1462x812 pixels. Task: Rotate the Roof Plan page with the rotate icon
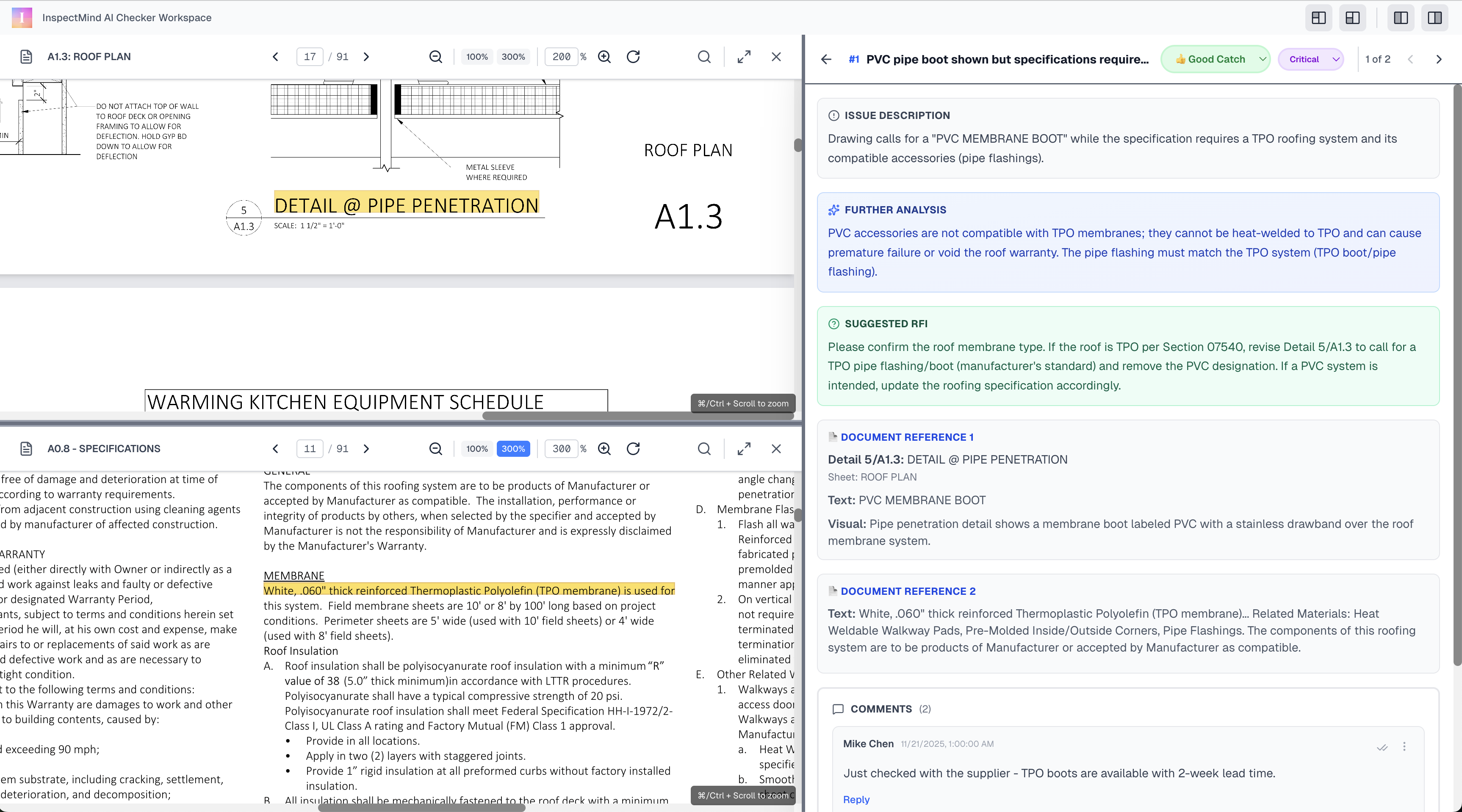[x=633, y=57]
